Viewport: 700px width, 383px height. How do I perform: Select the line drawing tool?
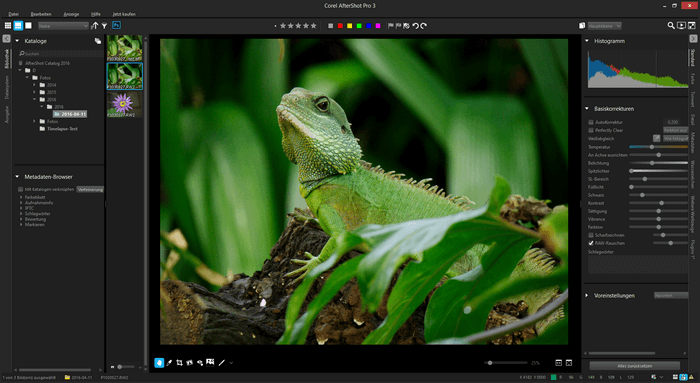[221, 363]
